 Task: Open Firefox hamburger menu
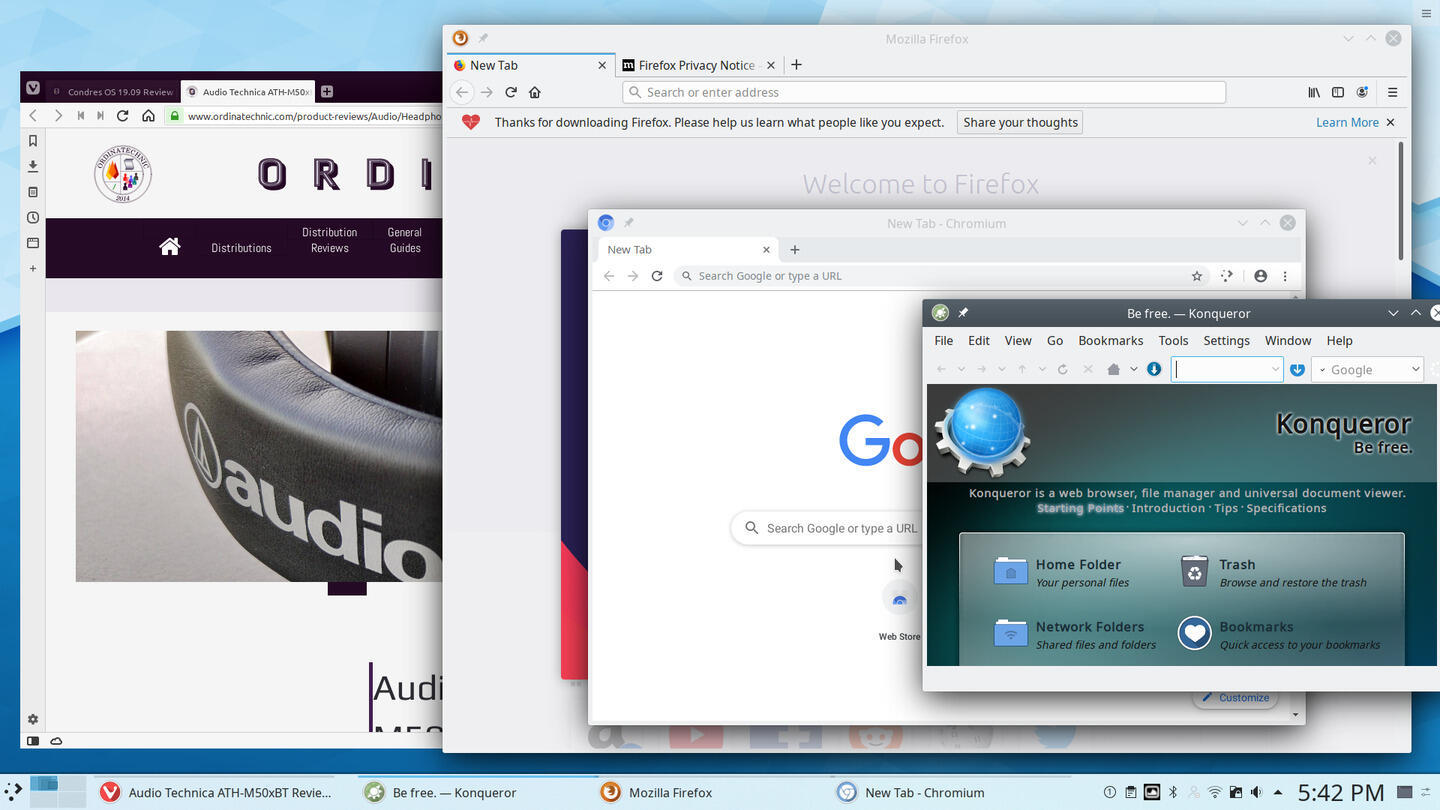pos(1392,92)
